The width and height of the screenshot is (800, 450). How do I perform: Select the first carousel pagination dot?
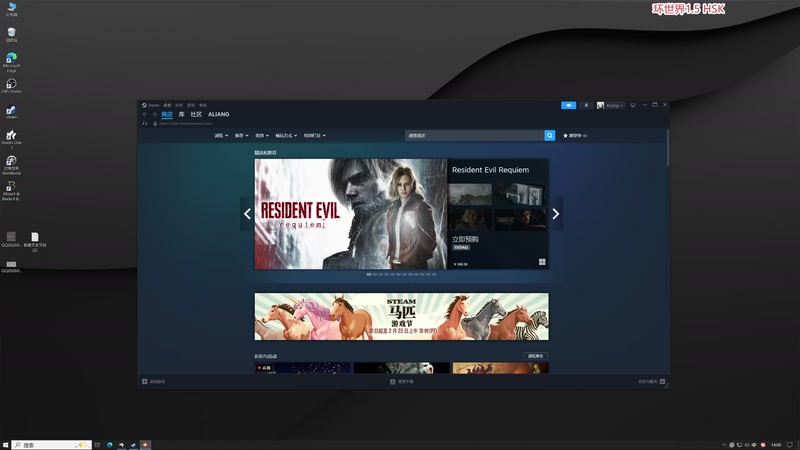[x=369, y=274]
